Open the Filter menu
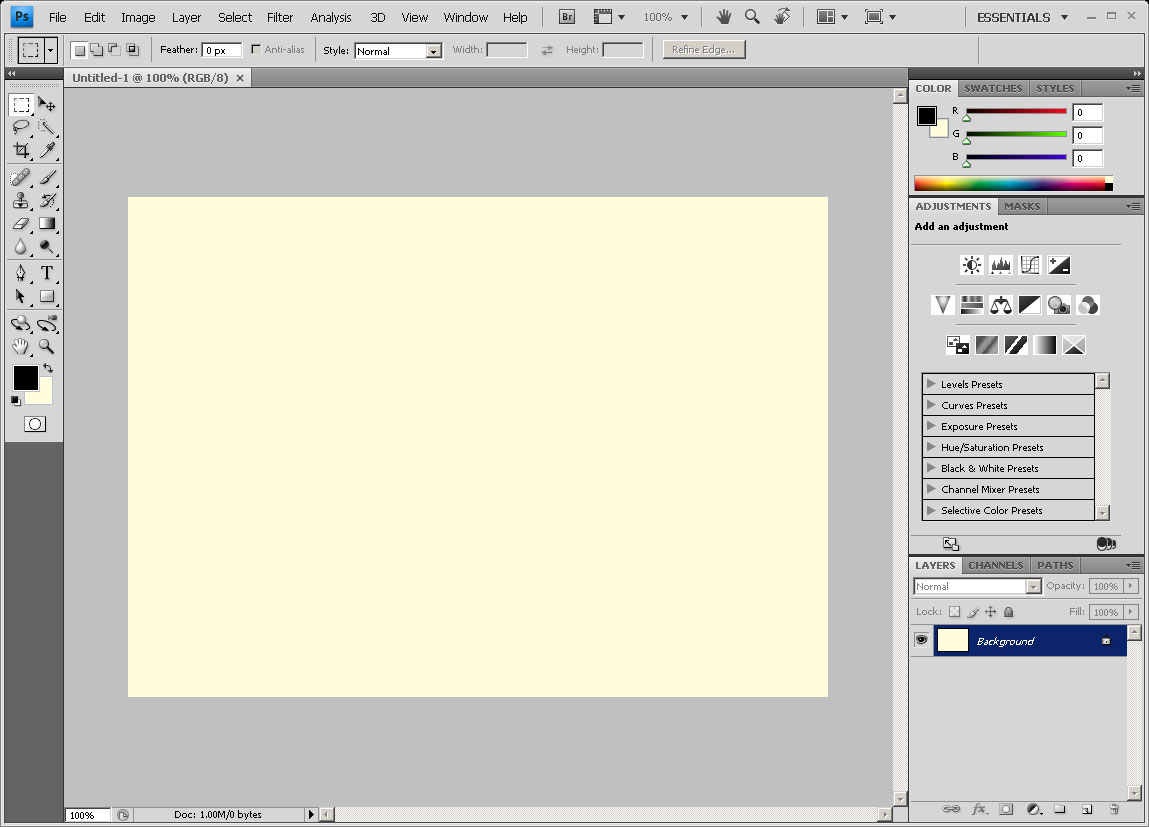 coord(280,17)
